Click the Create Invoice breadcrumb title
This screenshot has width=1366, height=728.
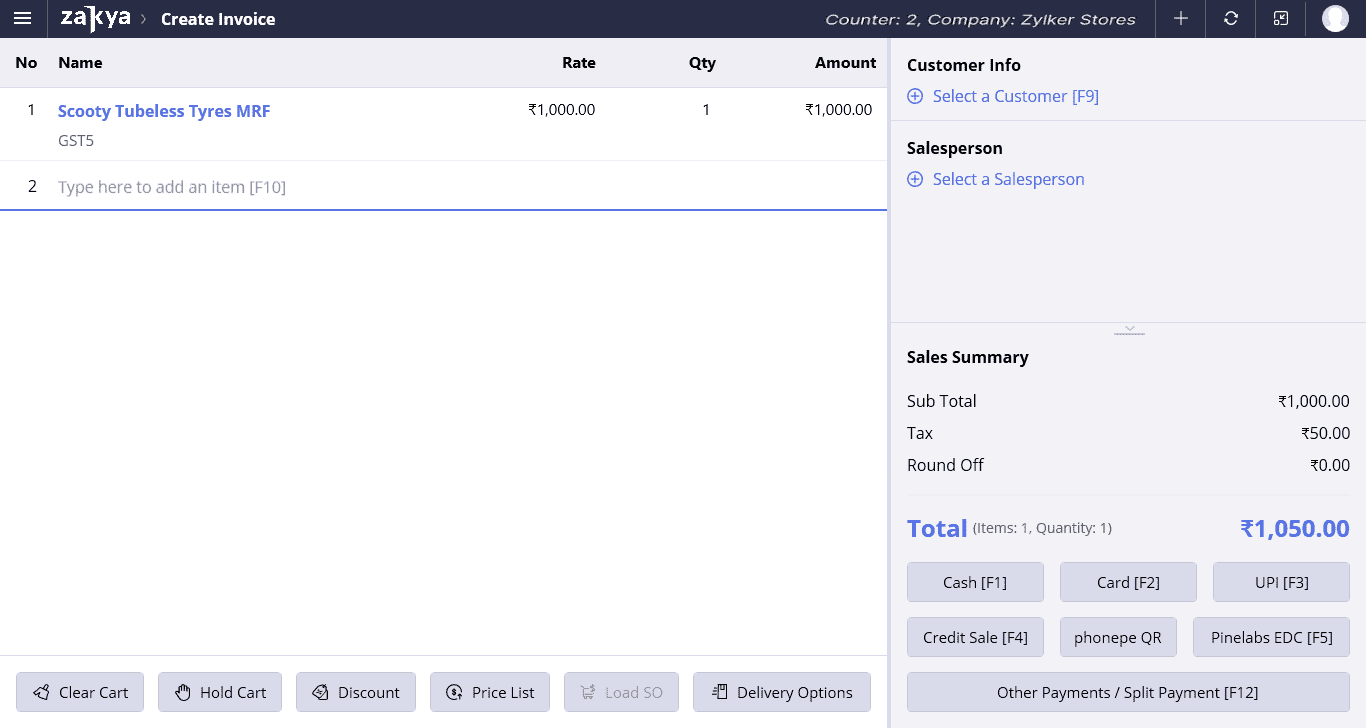click(218, 19)
